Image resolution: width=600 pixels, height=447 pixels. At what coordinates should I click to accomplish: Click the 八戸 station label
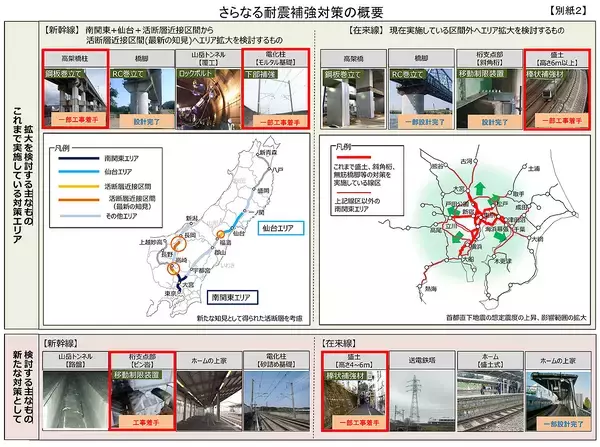278,170
